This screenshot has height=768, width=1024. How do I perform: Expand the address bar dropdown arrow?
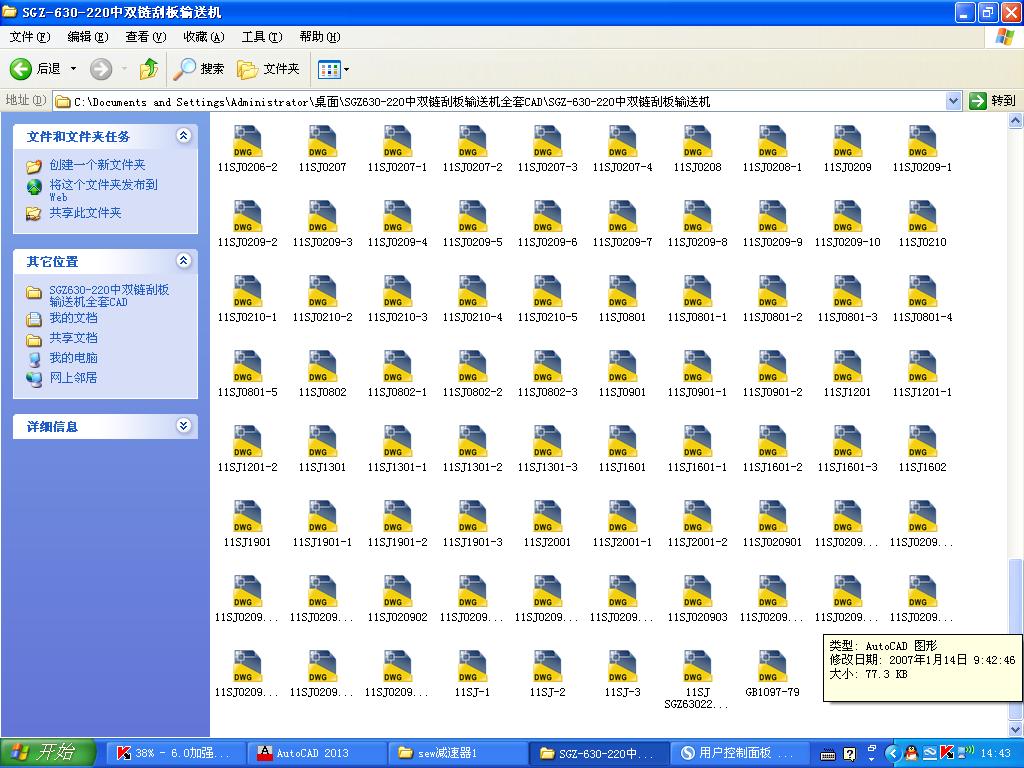click(x=953, y=101)
